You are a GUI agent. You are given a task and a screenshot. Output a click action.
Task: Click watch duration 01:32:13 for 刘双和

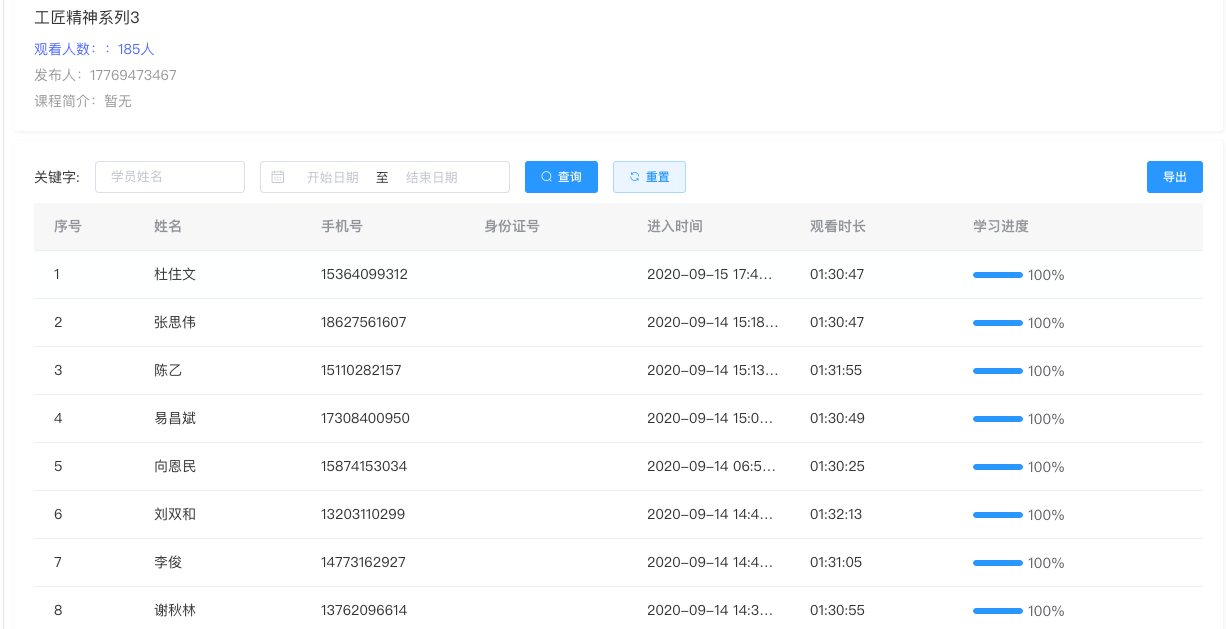835,514
